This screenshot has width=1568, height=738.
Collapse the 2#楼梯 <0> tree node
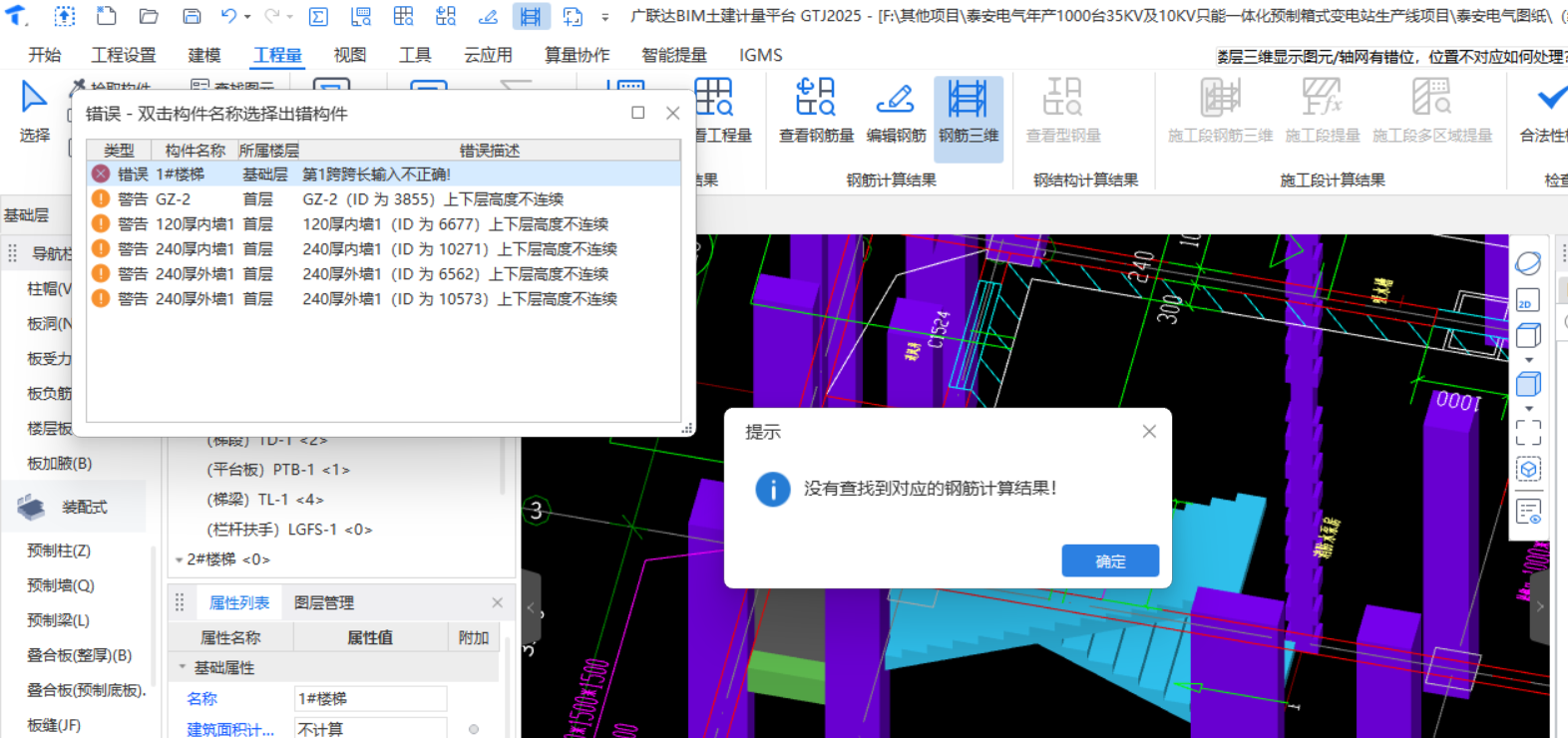point(179,559)
